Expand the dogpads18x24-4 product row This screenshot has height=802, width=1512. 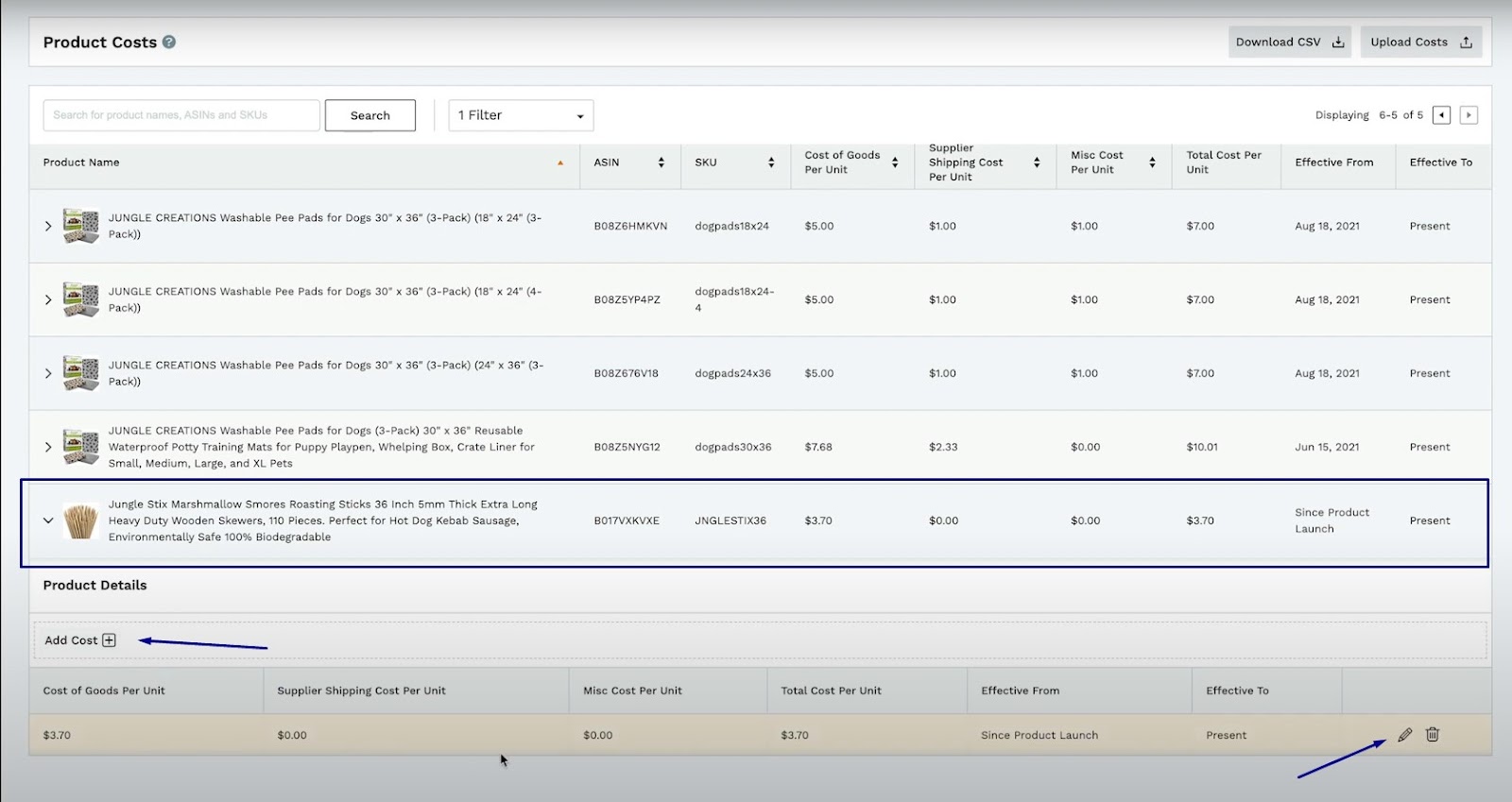(48, 299)
